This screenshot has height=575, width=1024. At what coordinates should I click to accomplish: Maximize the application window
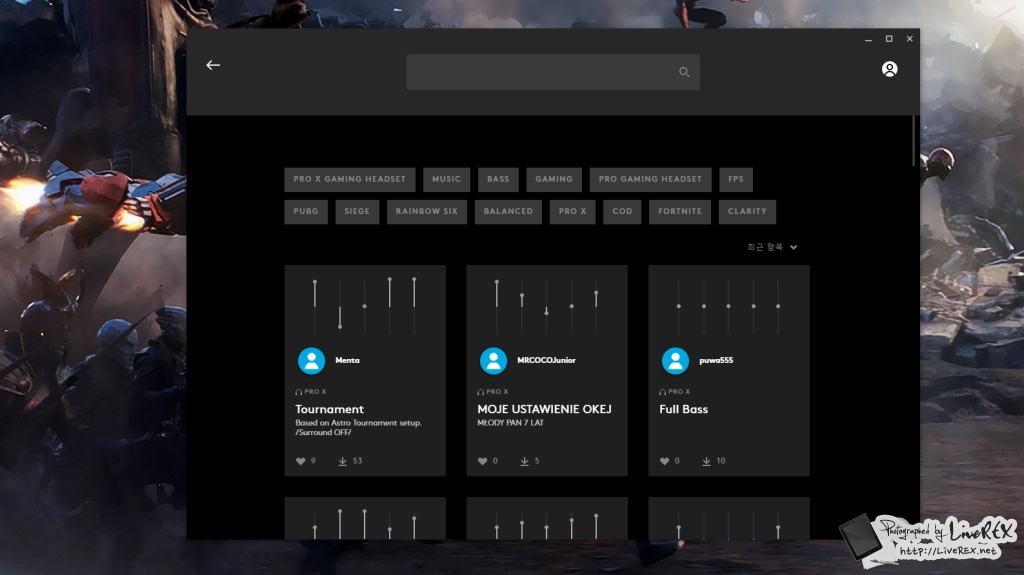pos(889,39)
